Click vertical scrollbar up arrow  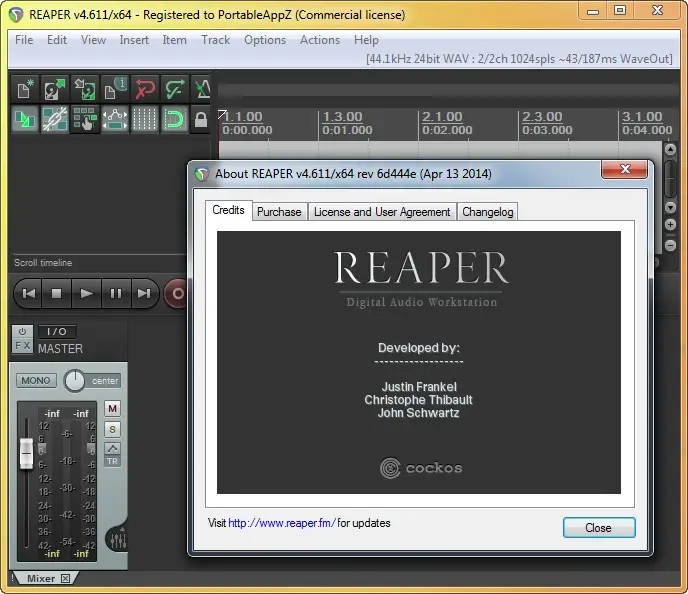pos(670,150)
